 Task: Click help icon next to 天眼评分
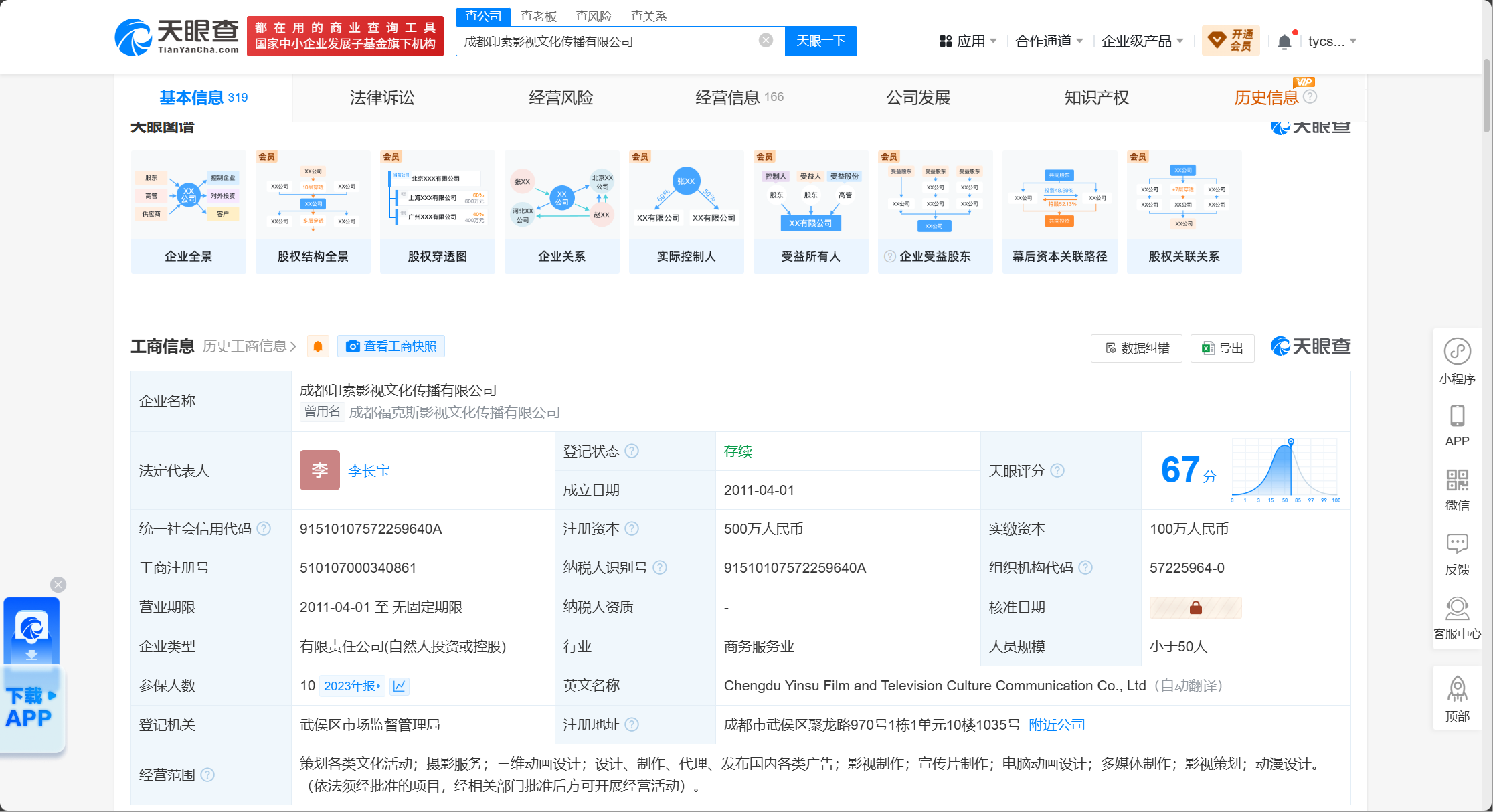[x=1057, y=470]
